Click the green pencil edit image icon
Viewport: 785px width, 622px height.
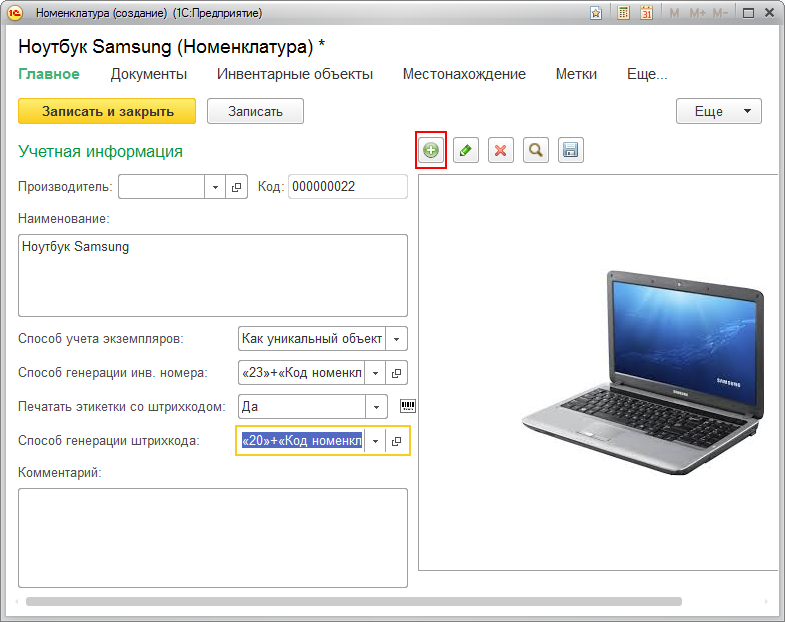466,150
